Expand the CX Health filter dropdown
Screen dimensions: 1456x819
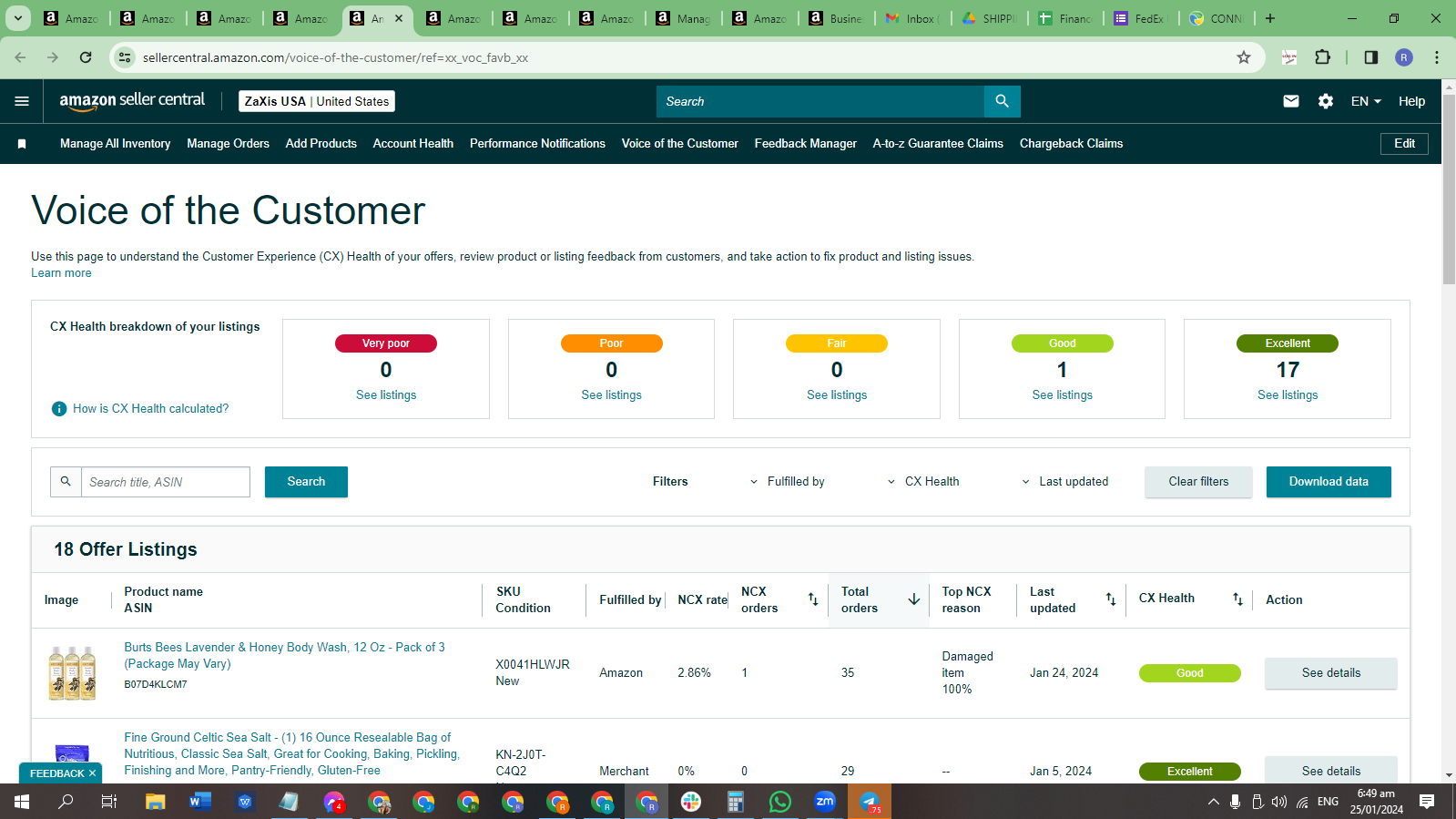pyautogui.click(x=923, y=482)
